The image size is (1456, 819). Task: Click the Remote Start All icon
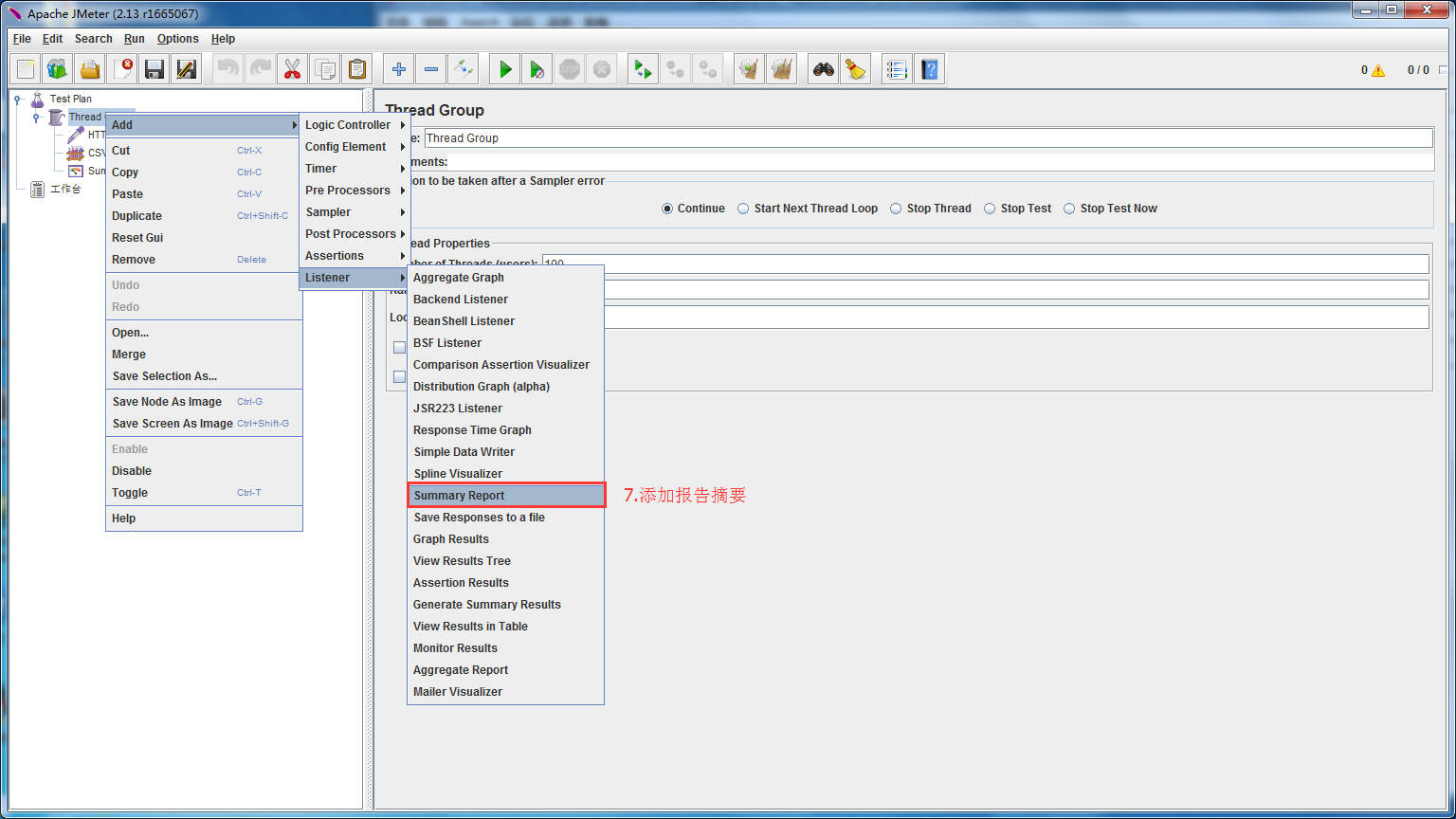644,69
